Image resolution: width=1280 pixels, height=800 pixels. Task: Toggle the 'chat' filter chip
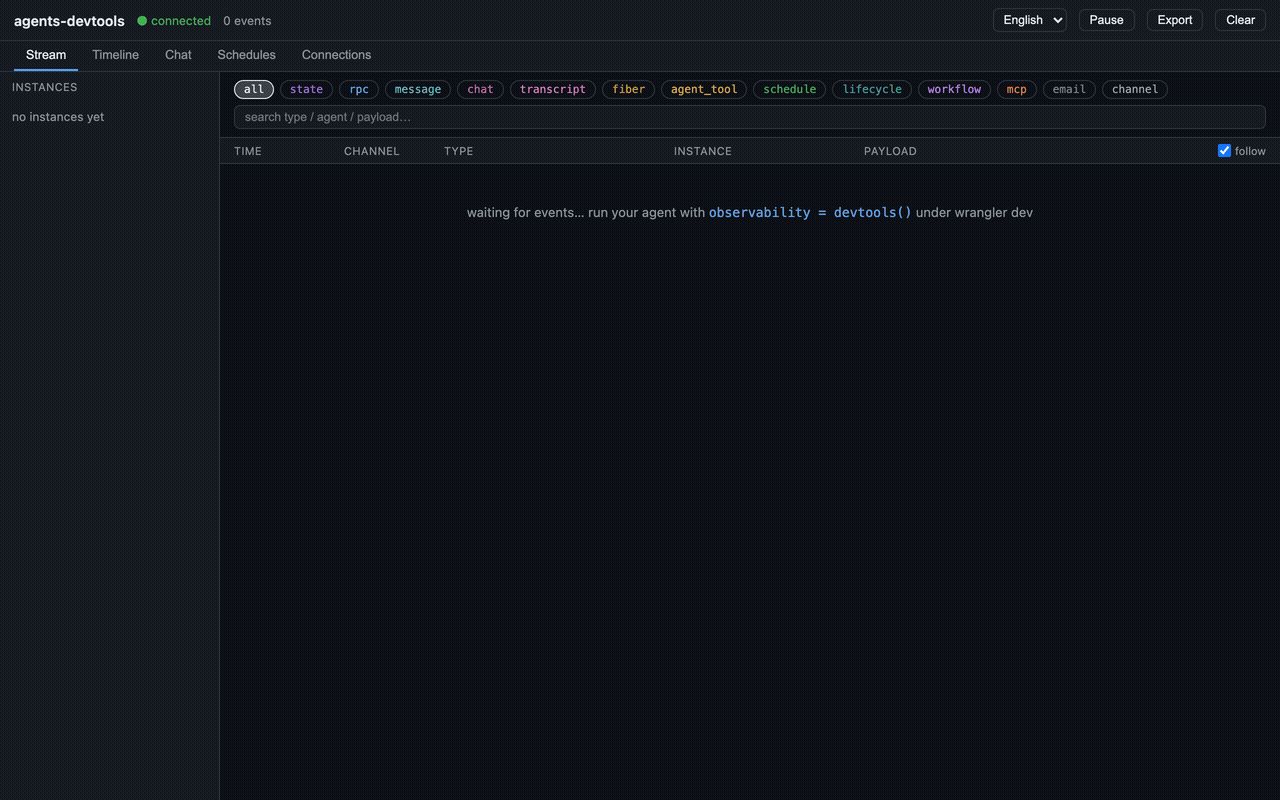[x=480, y=89]
